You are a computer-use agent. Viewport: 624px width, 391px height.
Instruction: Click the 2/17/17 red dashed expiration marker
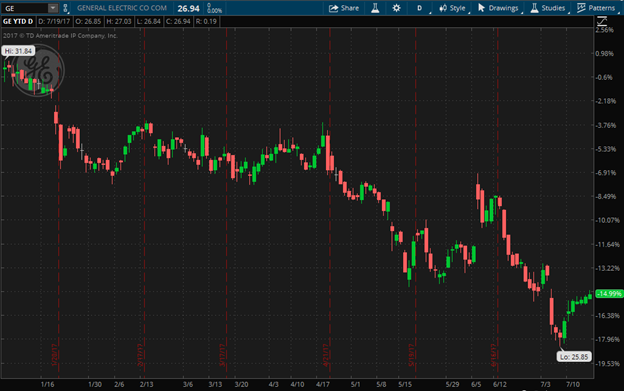coord(140,356)
